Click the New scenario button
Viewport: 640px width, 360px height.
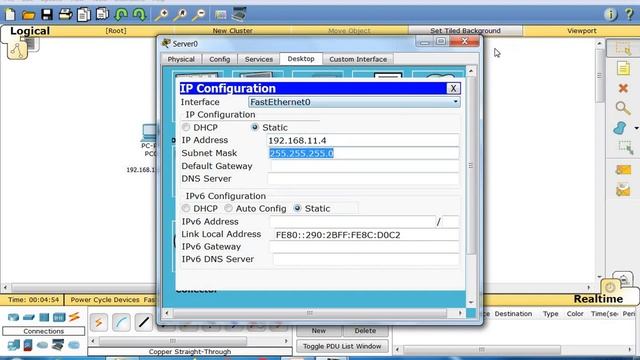point(319,331)
